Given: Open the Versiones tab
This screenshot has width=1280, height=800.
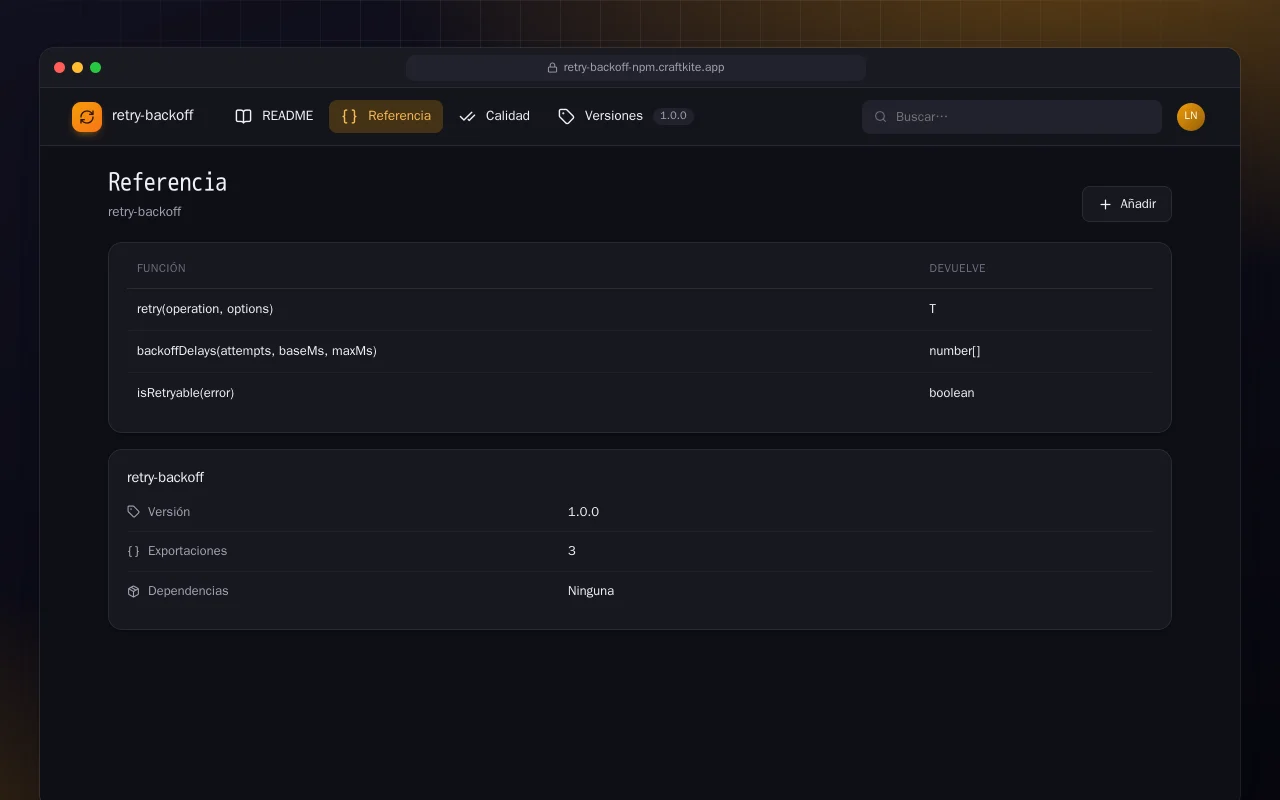Looking at the screenshot, I should (626, 116).
